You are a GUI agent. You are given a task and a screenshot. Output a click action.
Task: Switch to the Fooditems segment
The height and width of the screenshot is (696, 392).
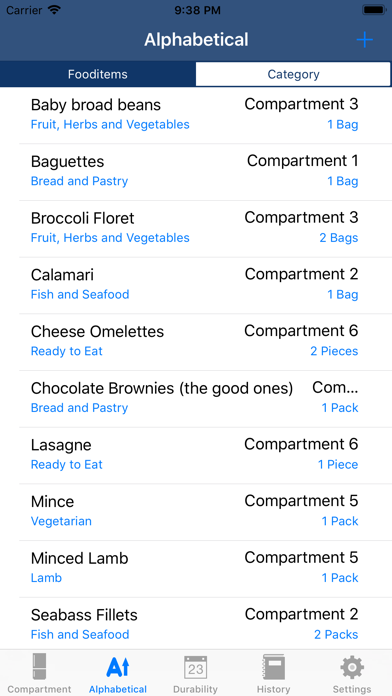[x=98, y=74]
